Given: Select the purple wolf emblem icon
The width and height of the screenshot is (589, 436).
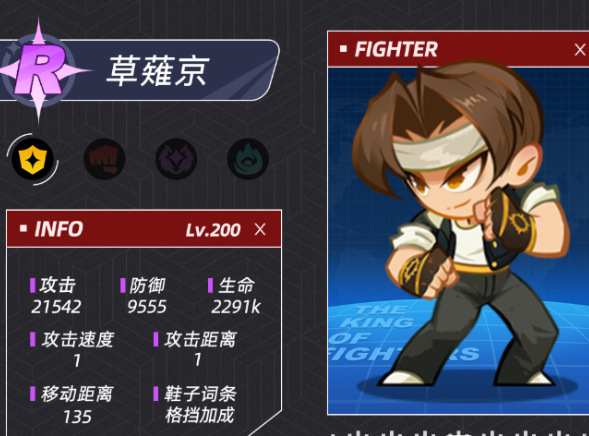Looking at the screenshot, I should [x=176, y=159].
